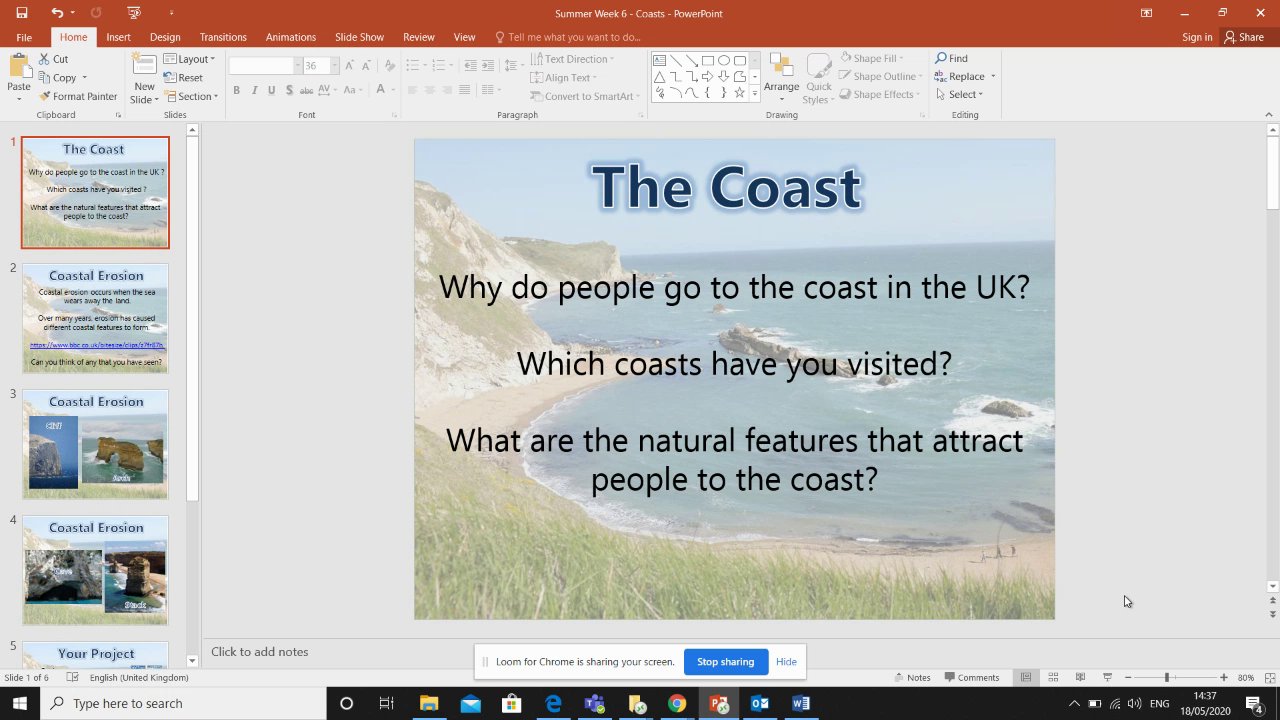The width and height of the screenshot is (1280, 720).
Task: Open Chrome from the taskbar
Action: [x=677, y=703]
